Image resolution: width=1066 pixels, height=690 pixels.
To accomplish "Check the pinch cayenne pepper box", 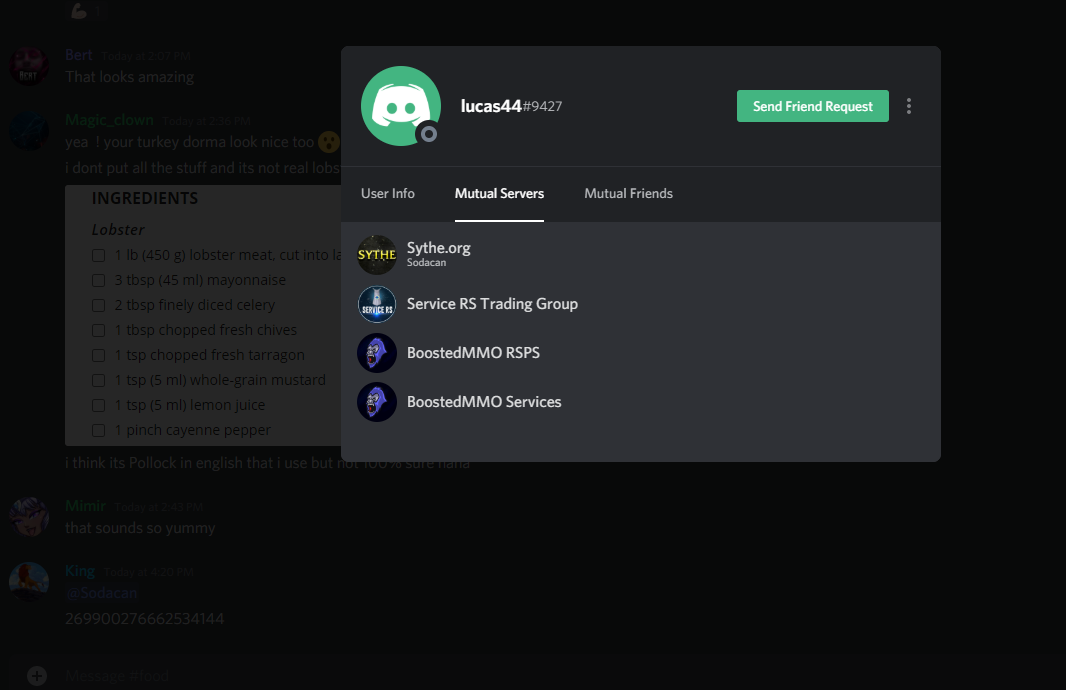I will pyautogui.click(x=99, y=430).
